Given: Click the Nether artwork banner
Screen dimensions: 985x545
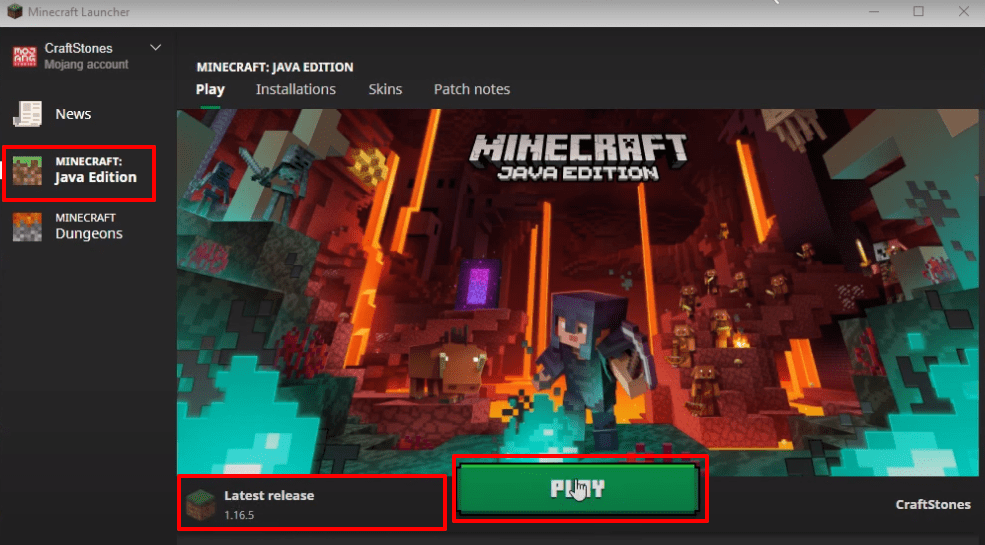Looking at the screenshot, I should click(x=580, y=292).
